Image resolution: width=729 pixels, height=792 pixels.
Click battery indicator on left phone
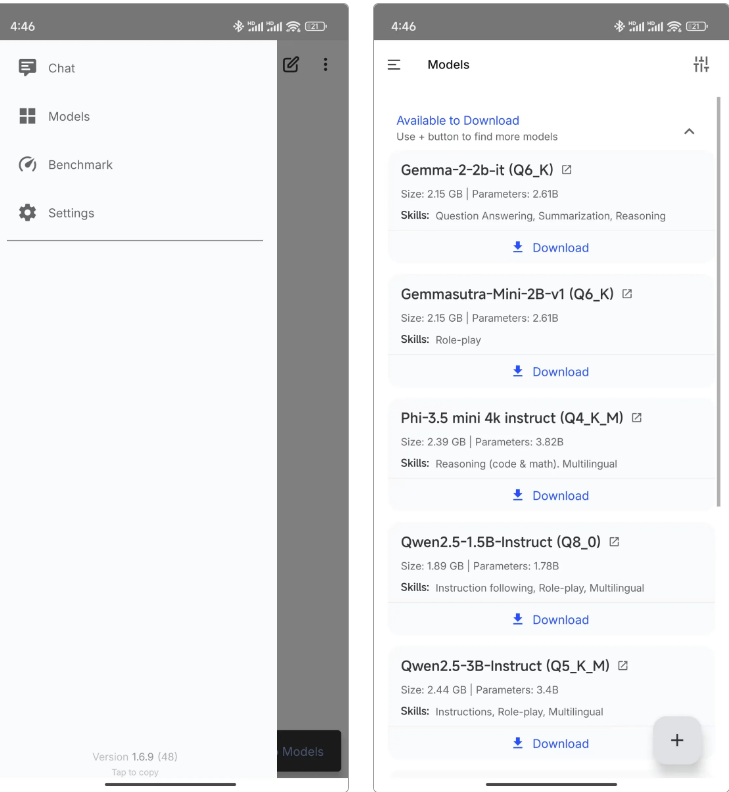[x=316, y=26]
